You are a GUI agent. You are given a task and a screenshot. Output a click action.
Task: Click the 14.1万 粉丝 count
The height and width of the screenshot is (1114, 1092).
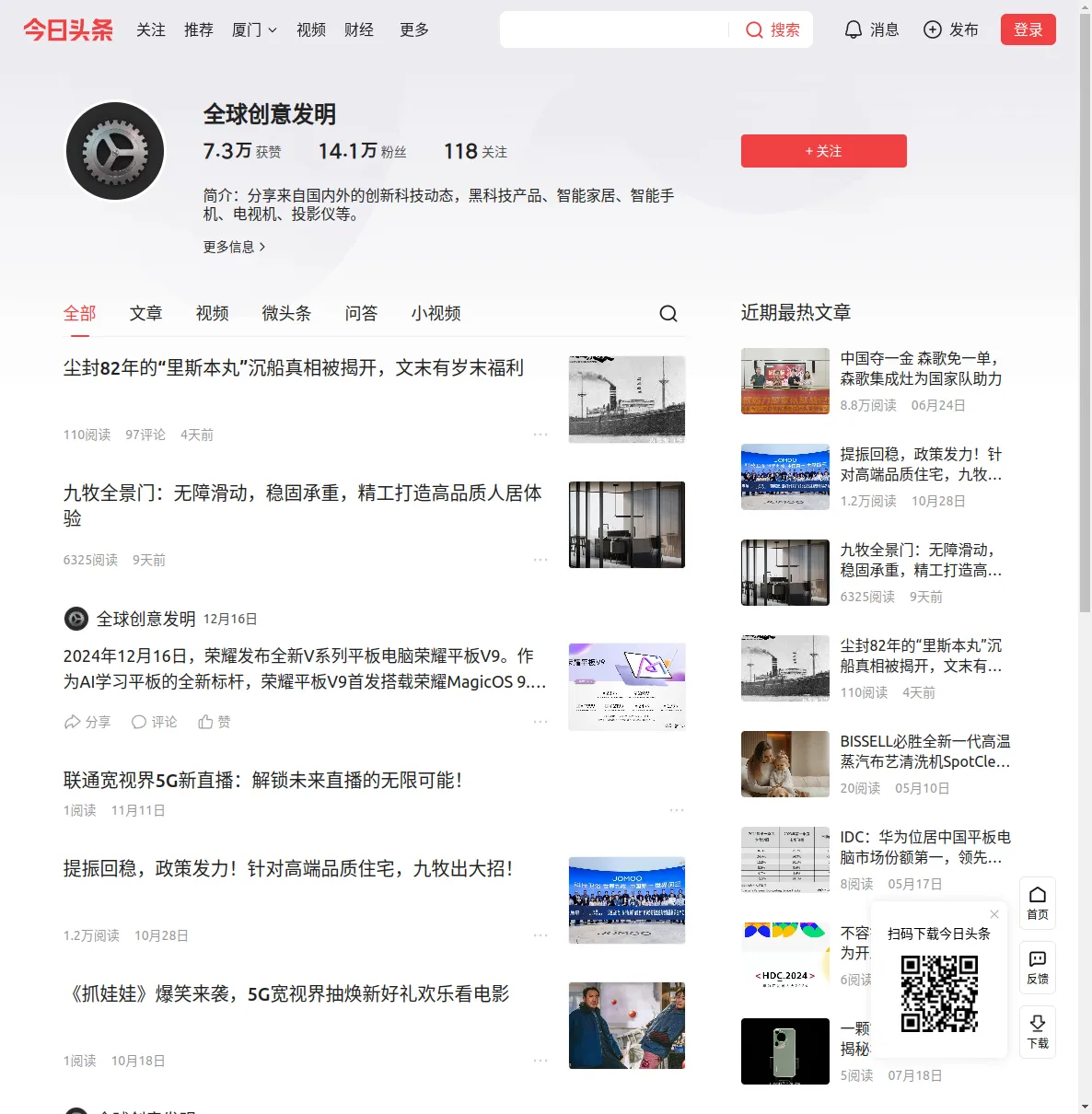(x=362, y=151)
